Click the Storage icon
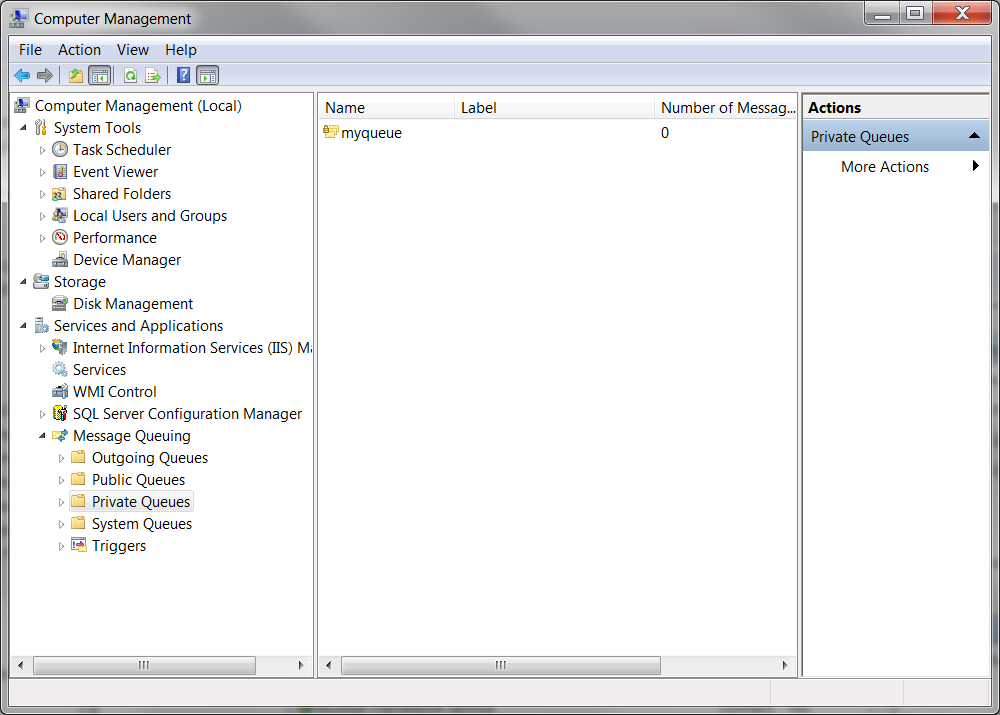1000x715 pixels. [x=41, y=281]
